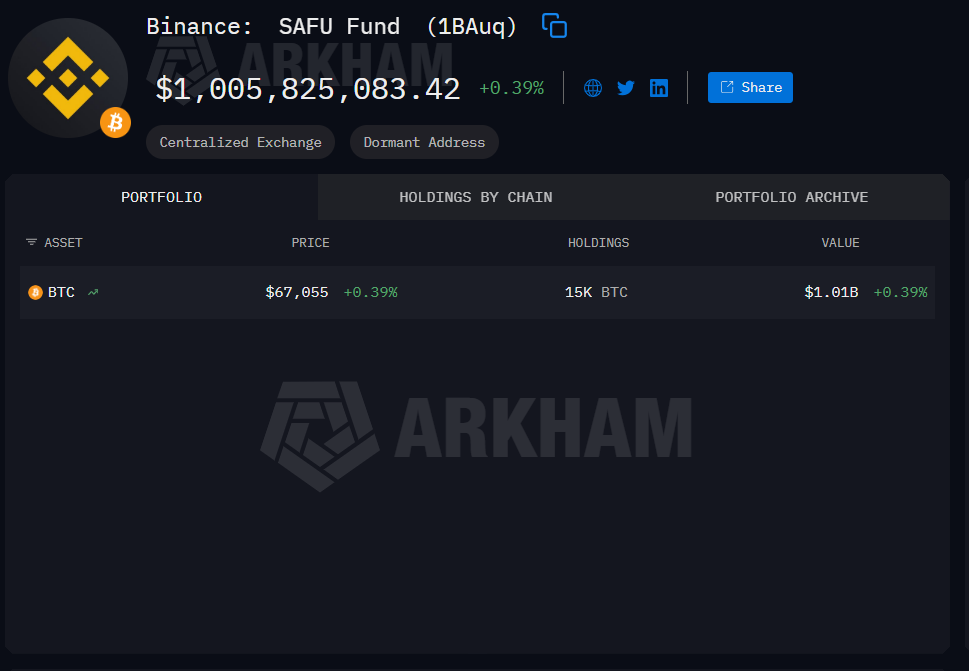Open the BTC trend chart arrow icon
The height and width of the screenshot is (671, 969).
tap(91, 292)
